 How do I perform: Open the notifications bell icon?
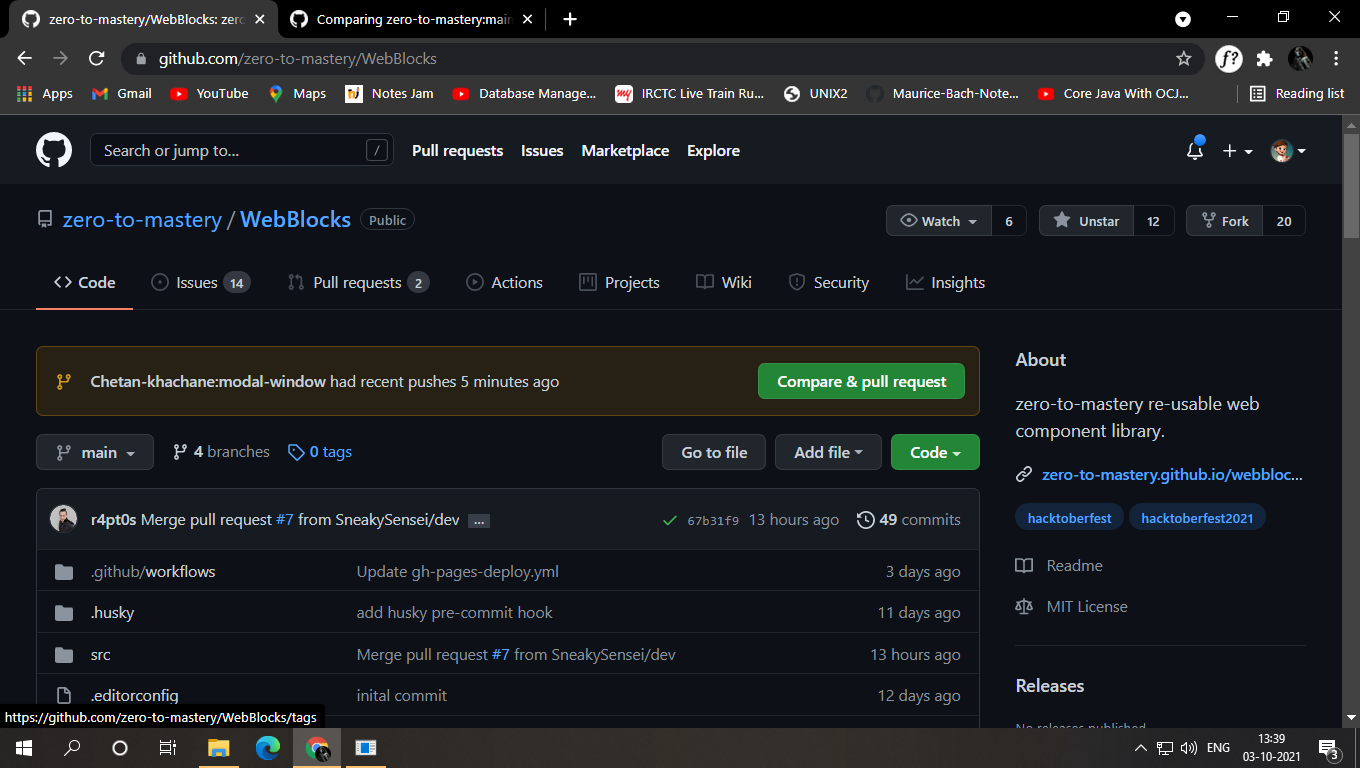click(x=1194, y=151)
